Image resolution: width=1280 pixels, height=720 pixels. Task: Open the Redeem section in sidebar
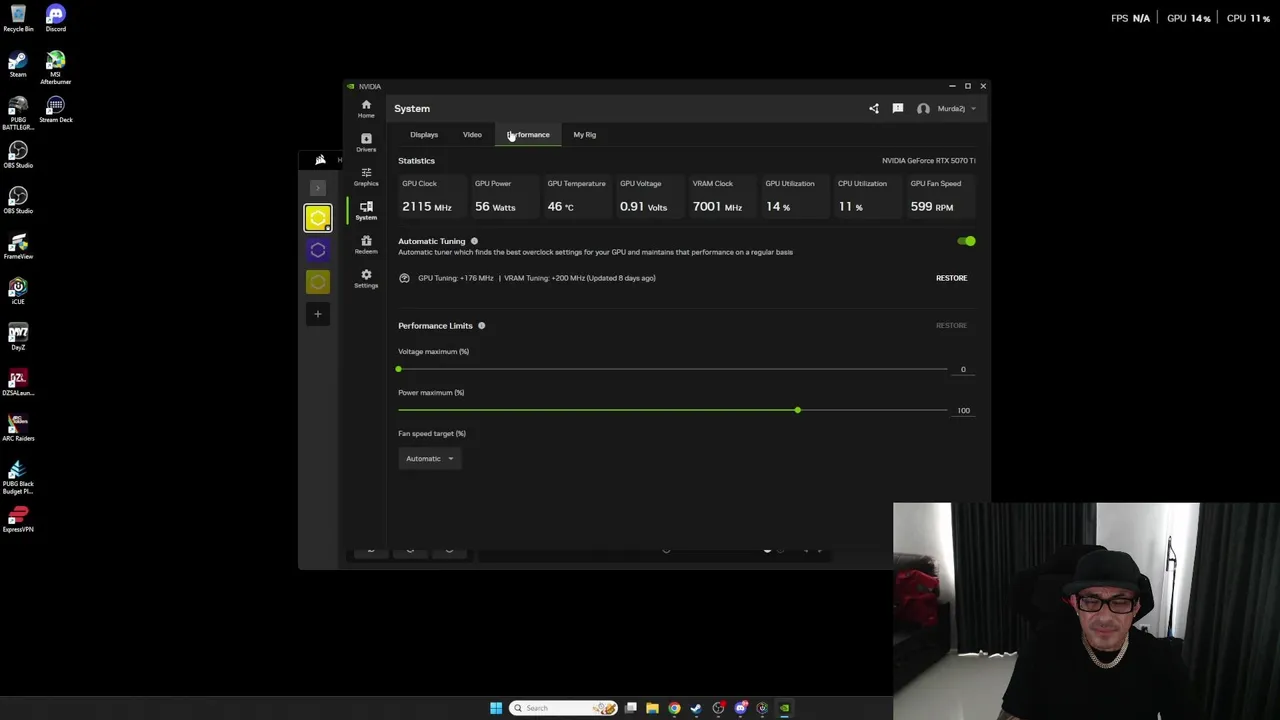point(366,244)
